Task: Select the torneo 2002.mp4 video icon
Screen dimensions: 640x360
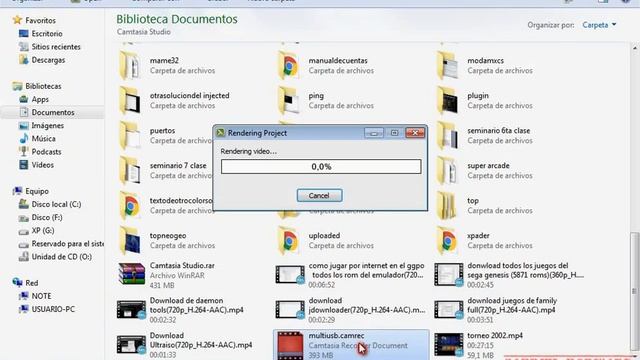Action: tap(449, 345)
